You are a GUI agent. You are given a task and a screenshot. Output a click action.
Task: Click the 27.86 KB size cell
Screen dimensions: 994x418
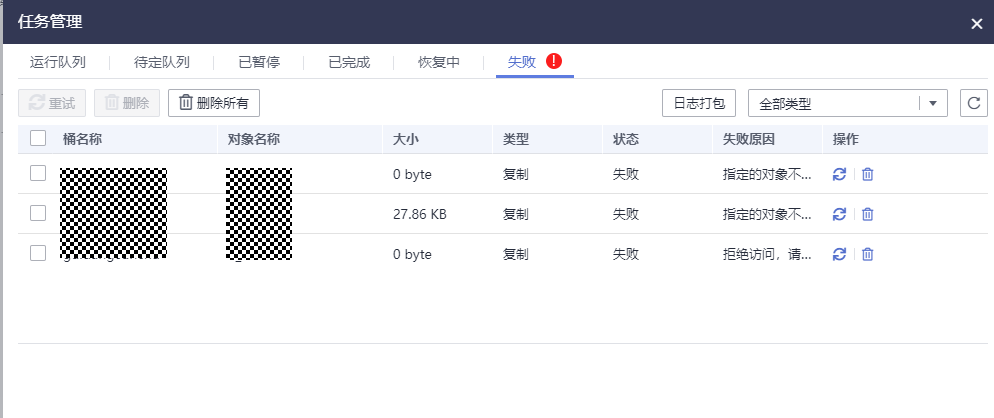(420, 214)
